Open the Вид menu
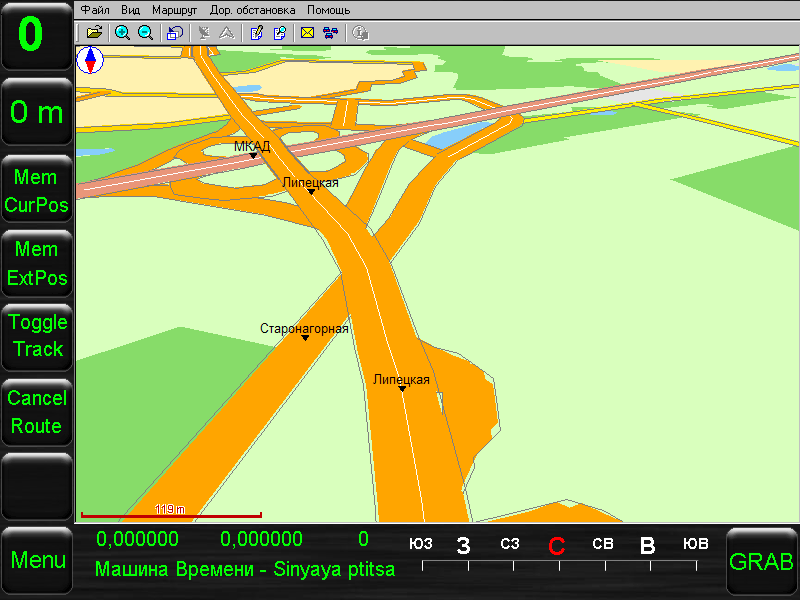The image size is (800, 600). [131, 10]
